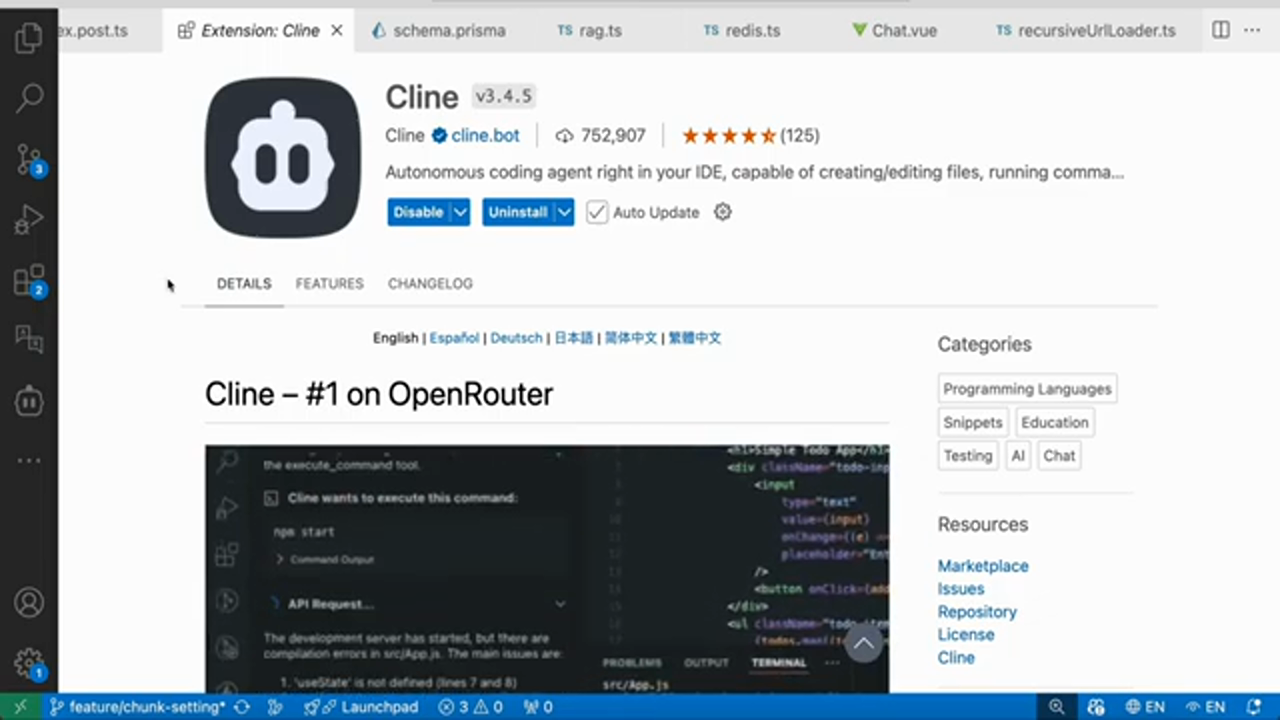Image resolution: width=1280 pixels, height=720 pixels.
Task: Click the star rating (125)
Action: (x=750, y=136)
